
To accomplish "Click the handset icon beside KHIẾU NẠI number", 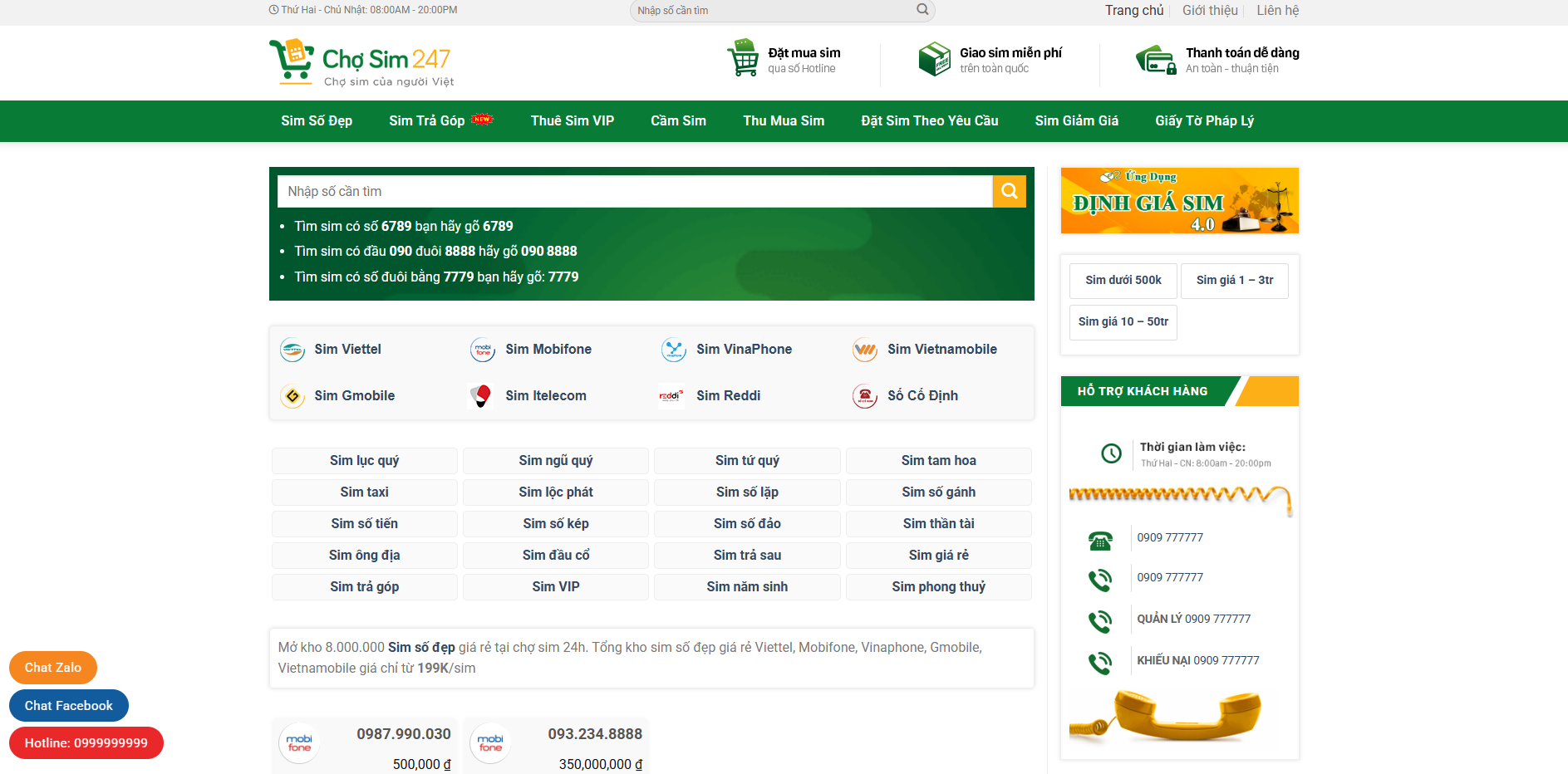I will 1100,663.
